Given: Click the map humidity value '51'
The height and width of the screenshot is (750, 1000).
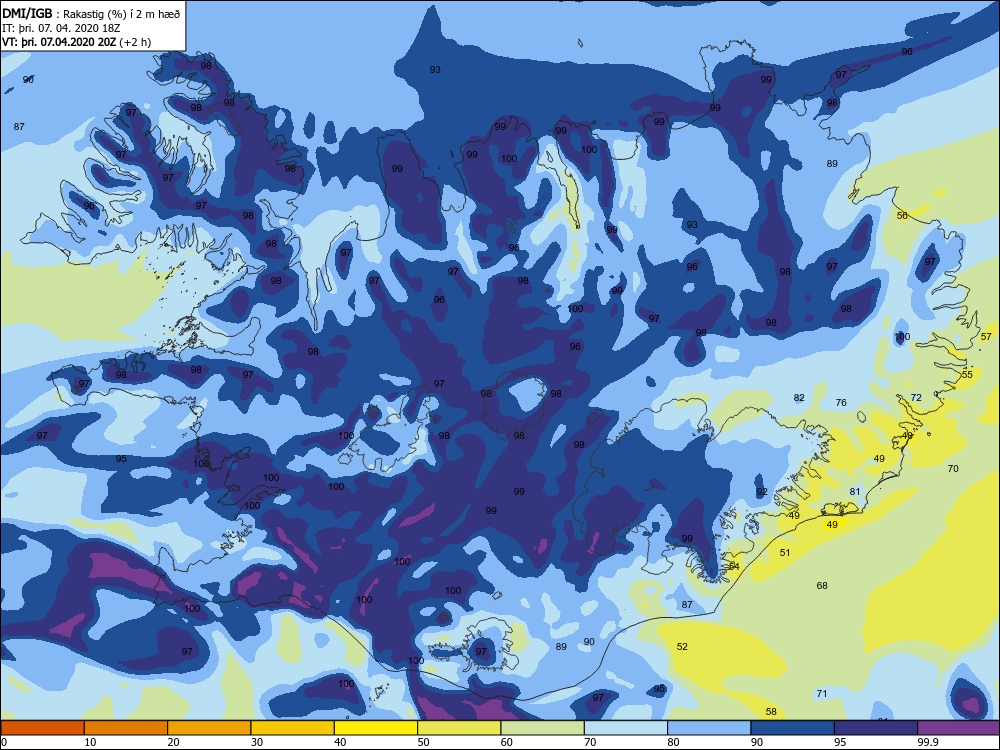Looking at the screenshot, I should 785,553.
